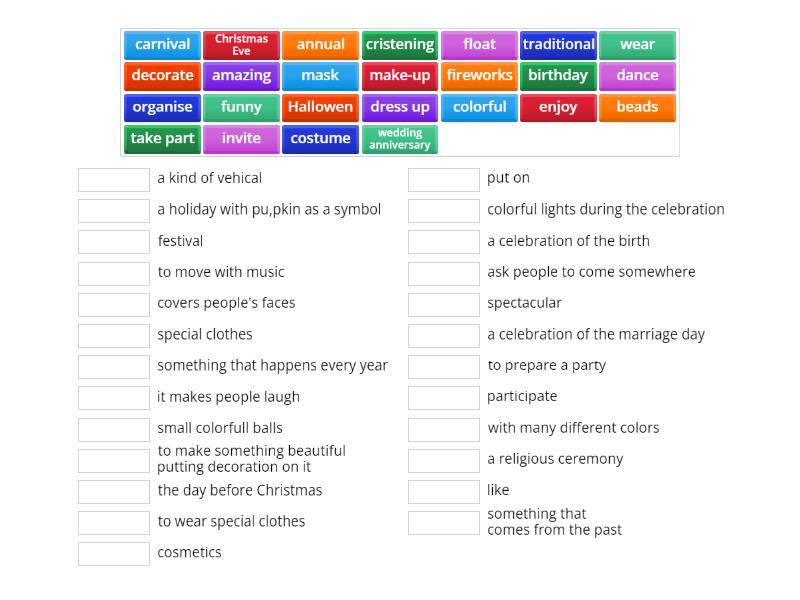800x600 pixels.
Task: Choose the 'traditional' word tile
Action: click(558, 45)
